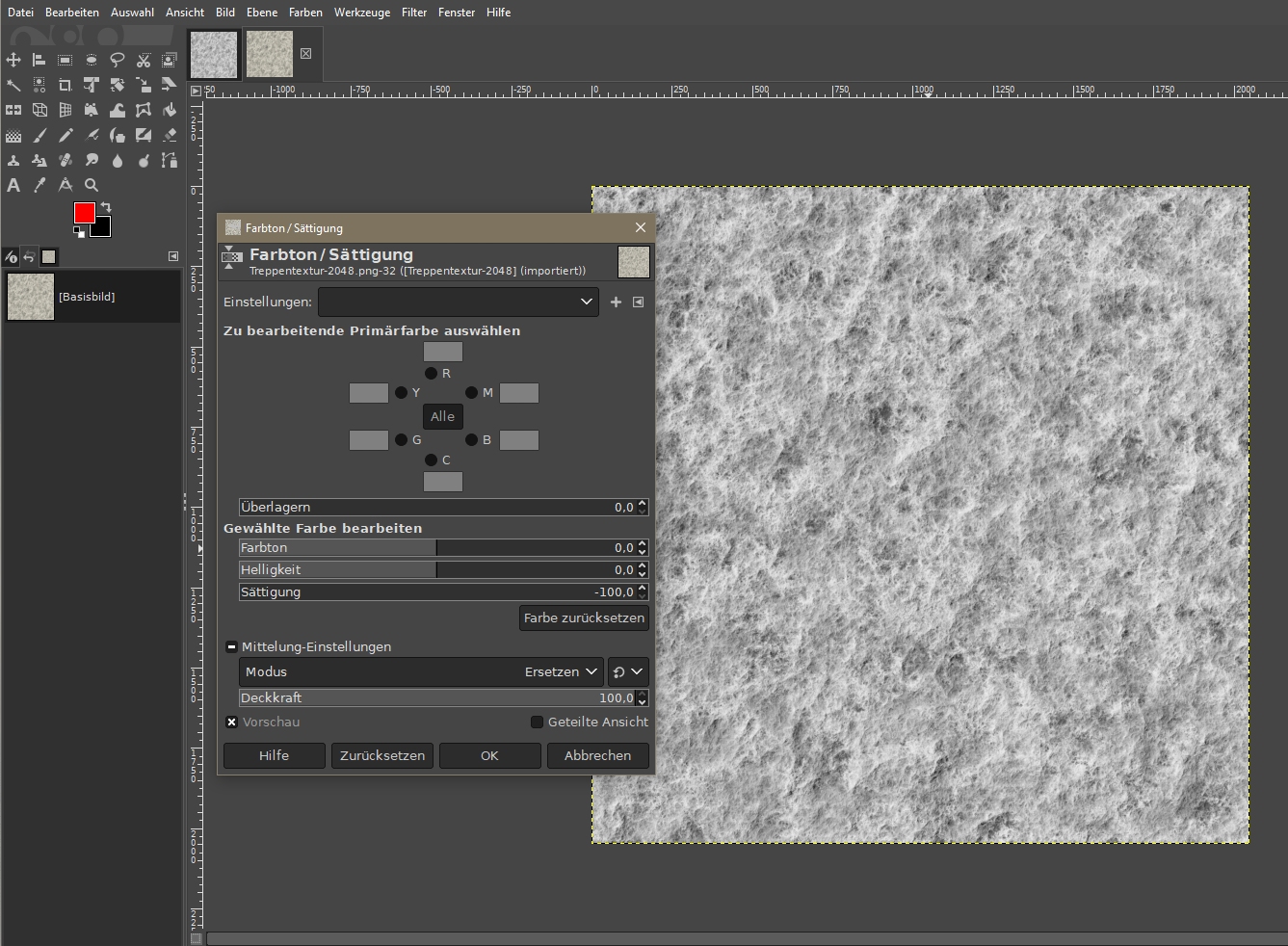Click Farbe zurücksetzen button
The image size is (1288, 946).
click(x=584, y=618)
